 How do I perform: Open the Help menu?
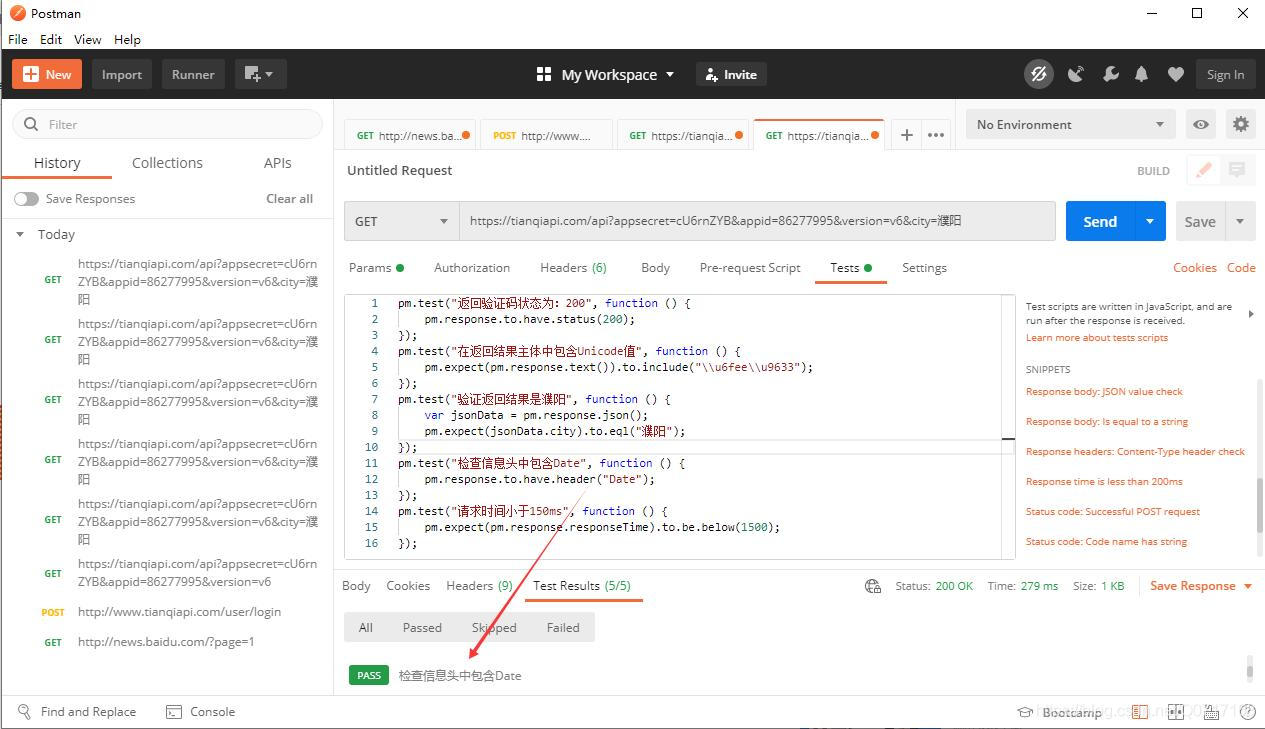127,39
